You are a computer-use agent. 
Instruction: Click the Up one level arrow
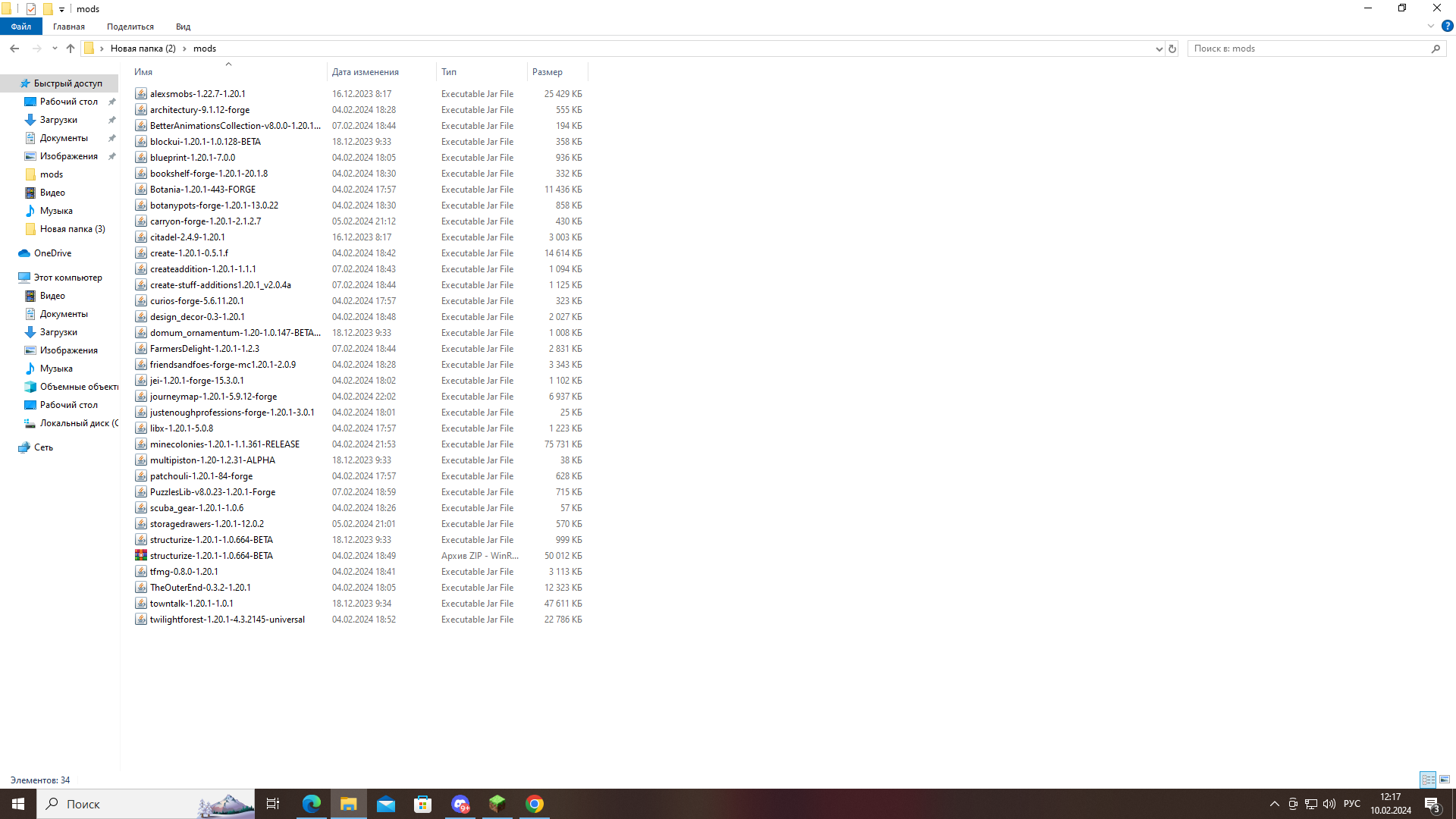71,49
